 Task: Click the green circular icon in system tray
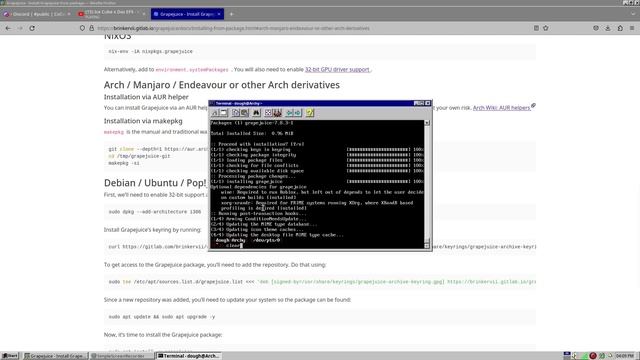[x=602, y=356]
